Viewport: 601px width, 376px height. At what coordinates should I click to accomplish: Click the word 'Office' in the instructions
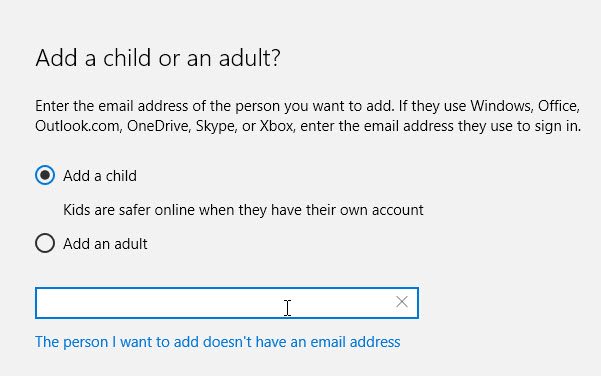[558, 106]
